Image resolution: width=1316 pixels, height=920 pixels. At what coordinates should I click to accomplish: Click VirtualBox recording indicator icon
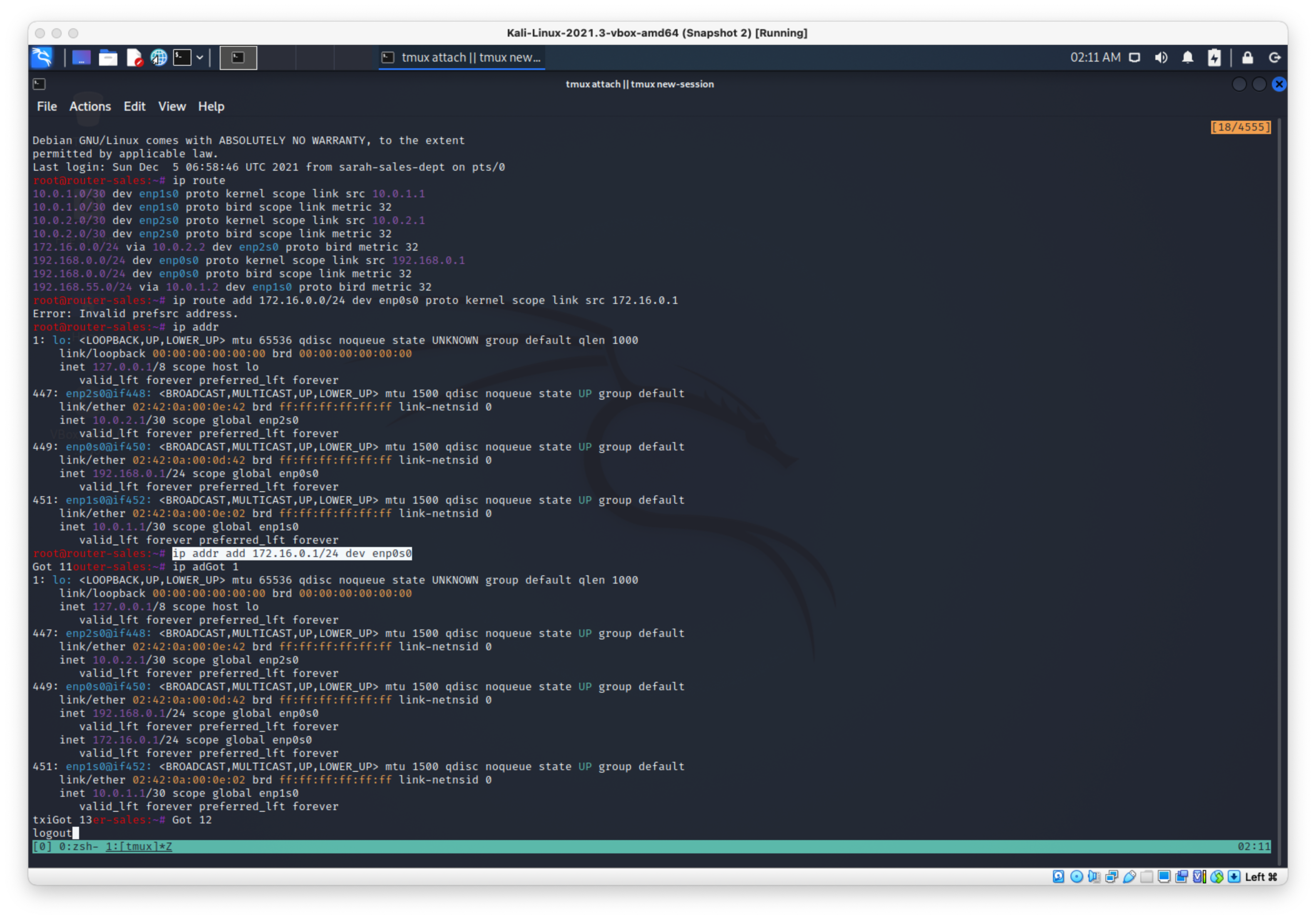(1181, 876)
